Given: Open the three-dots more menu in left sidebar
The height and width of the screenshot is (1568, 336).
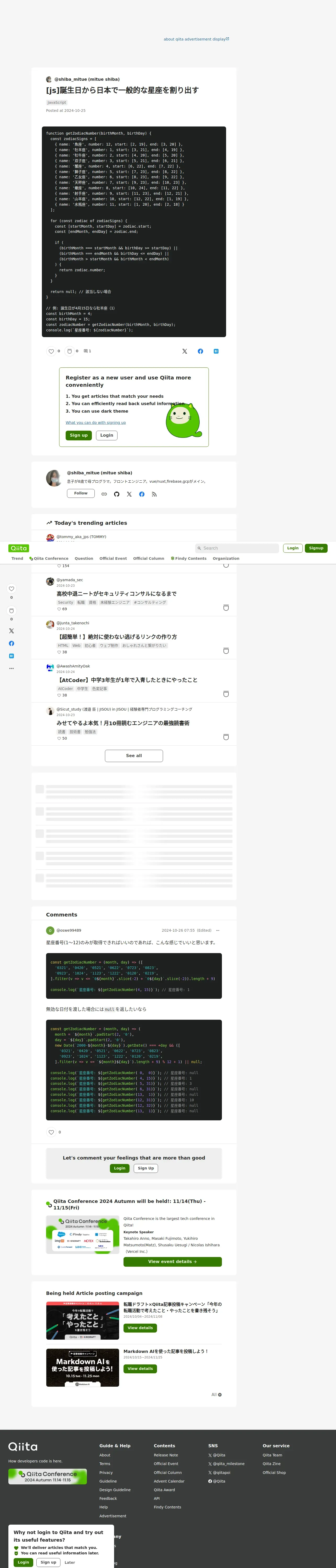Looking at the screenshot, I should point(11,668).
